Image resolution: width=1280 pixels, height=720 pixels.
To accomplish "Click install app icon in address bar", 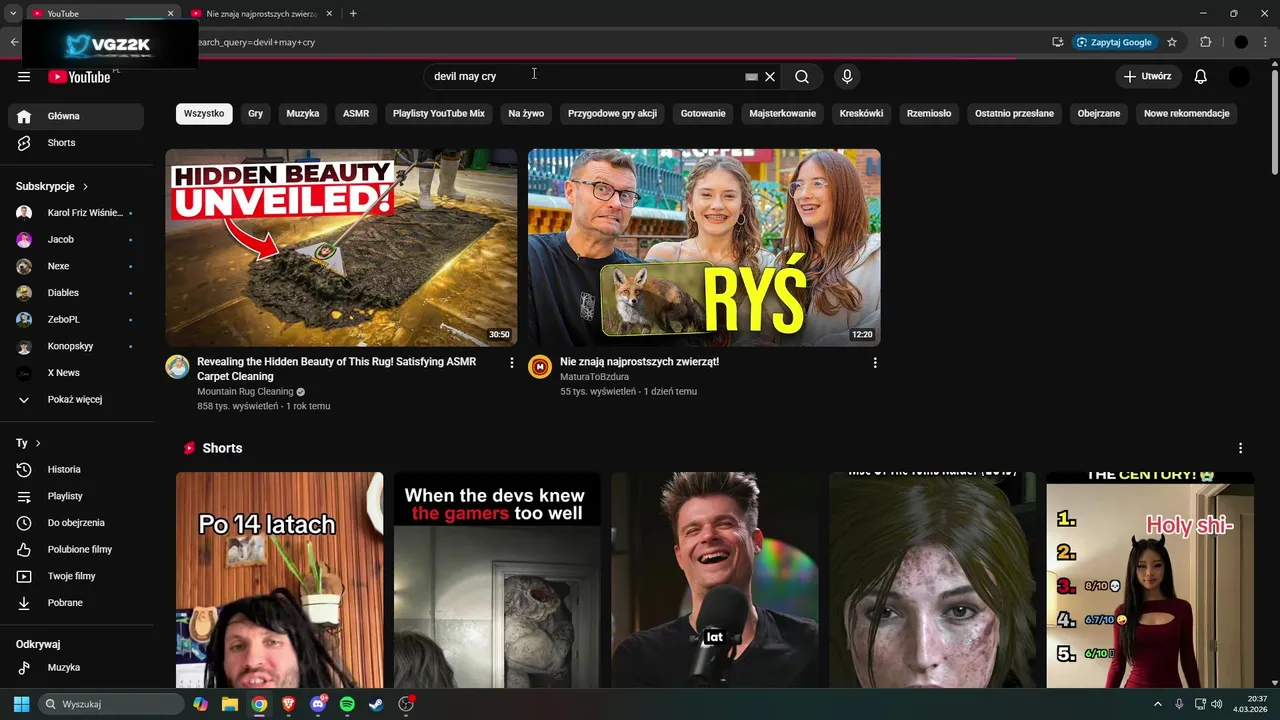I will coord(1057,42).
